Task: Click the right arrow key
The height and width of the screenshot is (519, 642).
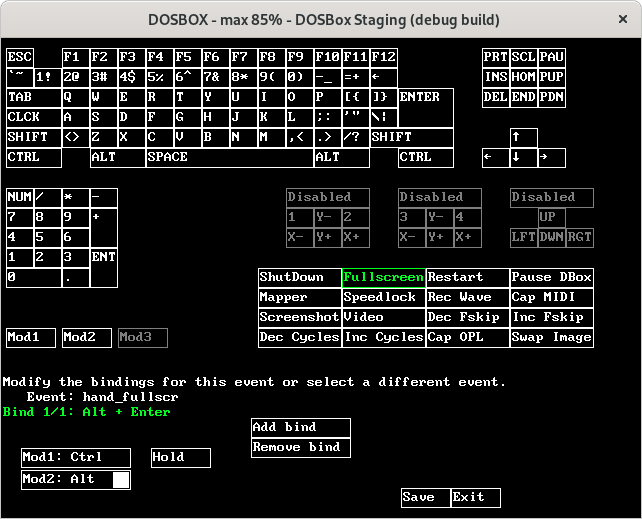Action: [x=552, y=158]
